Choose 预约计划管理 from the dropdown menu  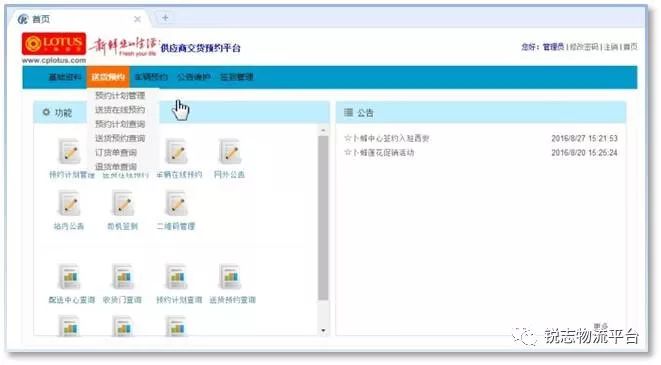coord(120,96)
